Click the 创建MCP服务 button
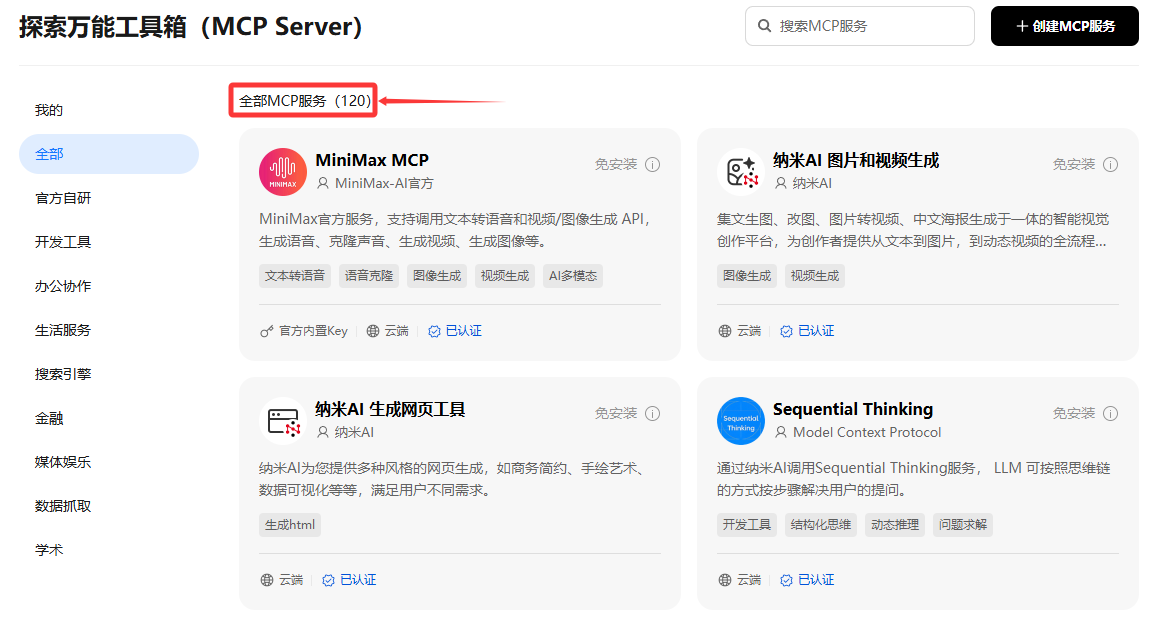The width and height of the screenshot is (1162, 621). [1064, 26]
